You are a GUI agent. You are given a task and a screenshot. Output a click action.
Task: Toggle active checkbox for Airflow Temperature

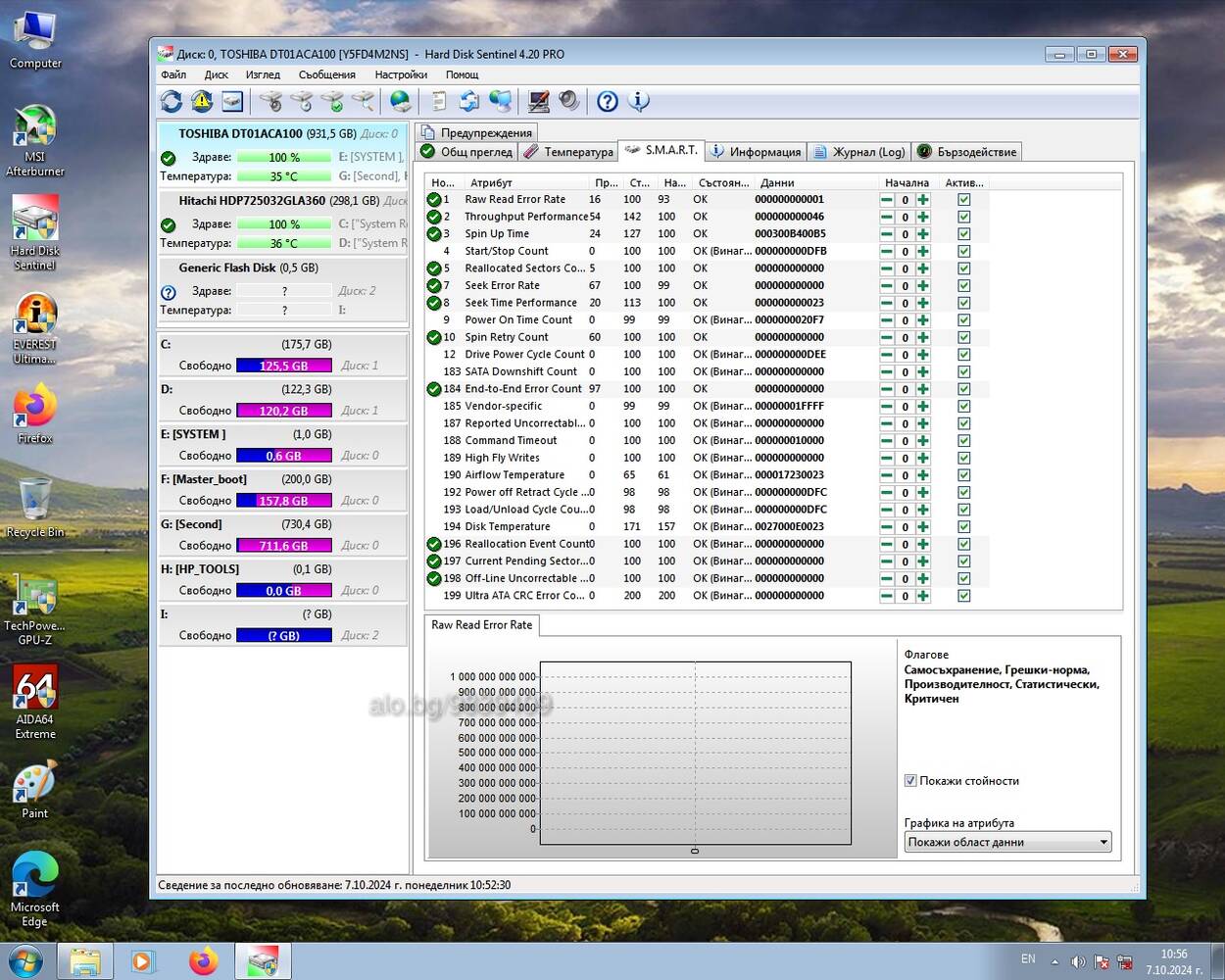click(964, 475)
